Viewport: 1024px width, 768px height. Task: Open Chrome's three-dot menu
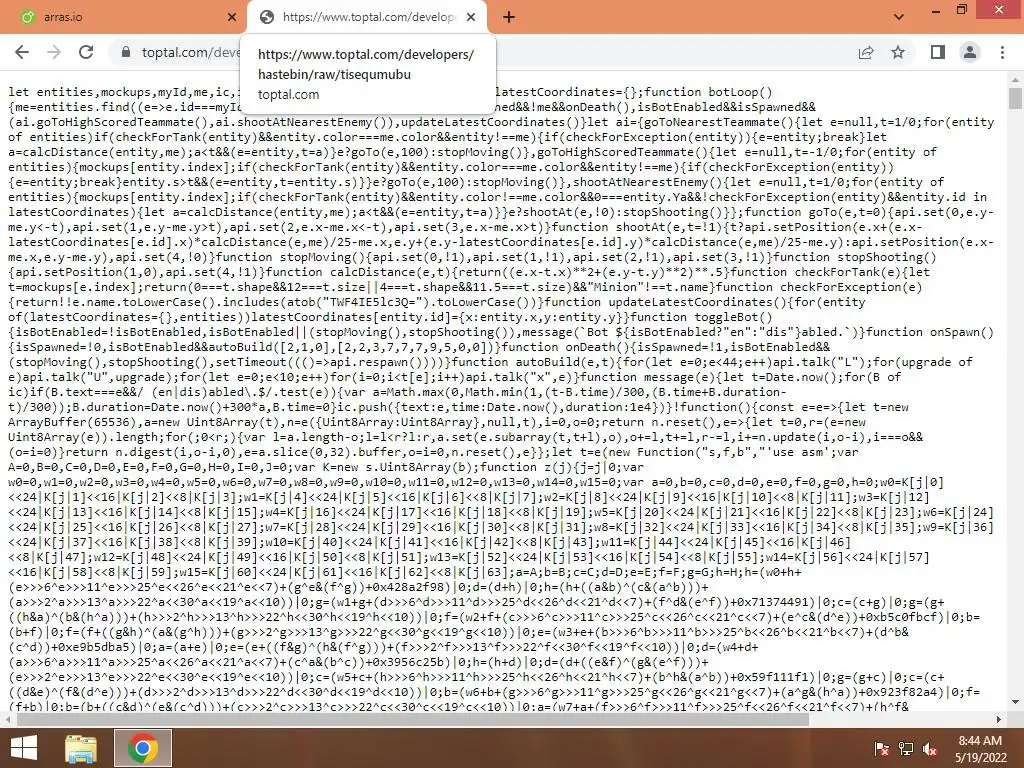tap(1002, 52)
